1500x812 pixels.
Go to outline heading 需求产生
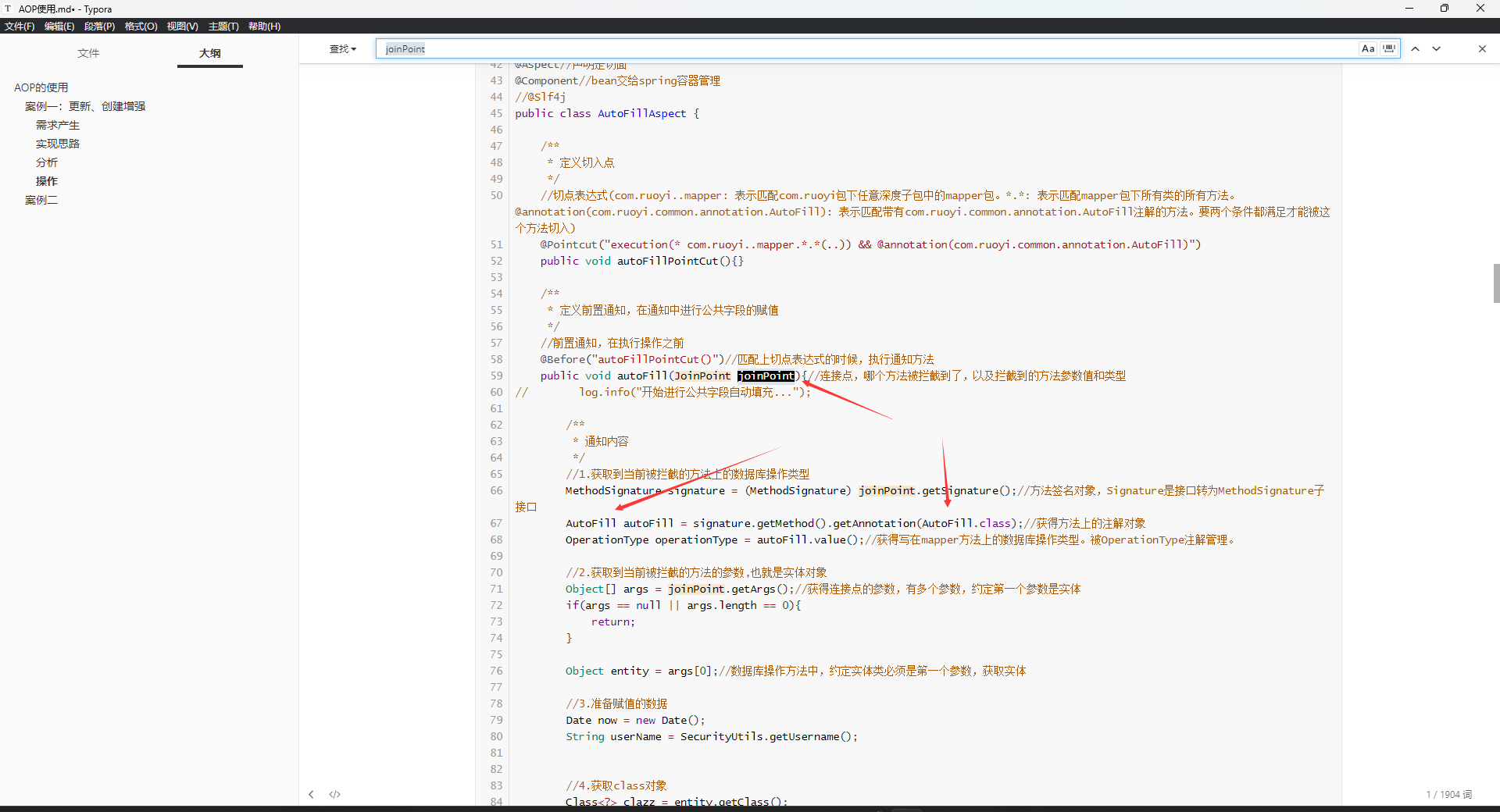(x=57, y=125)
